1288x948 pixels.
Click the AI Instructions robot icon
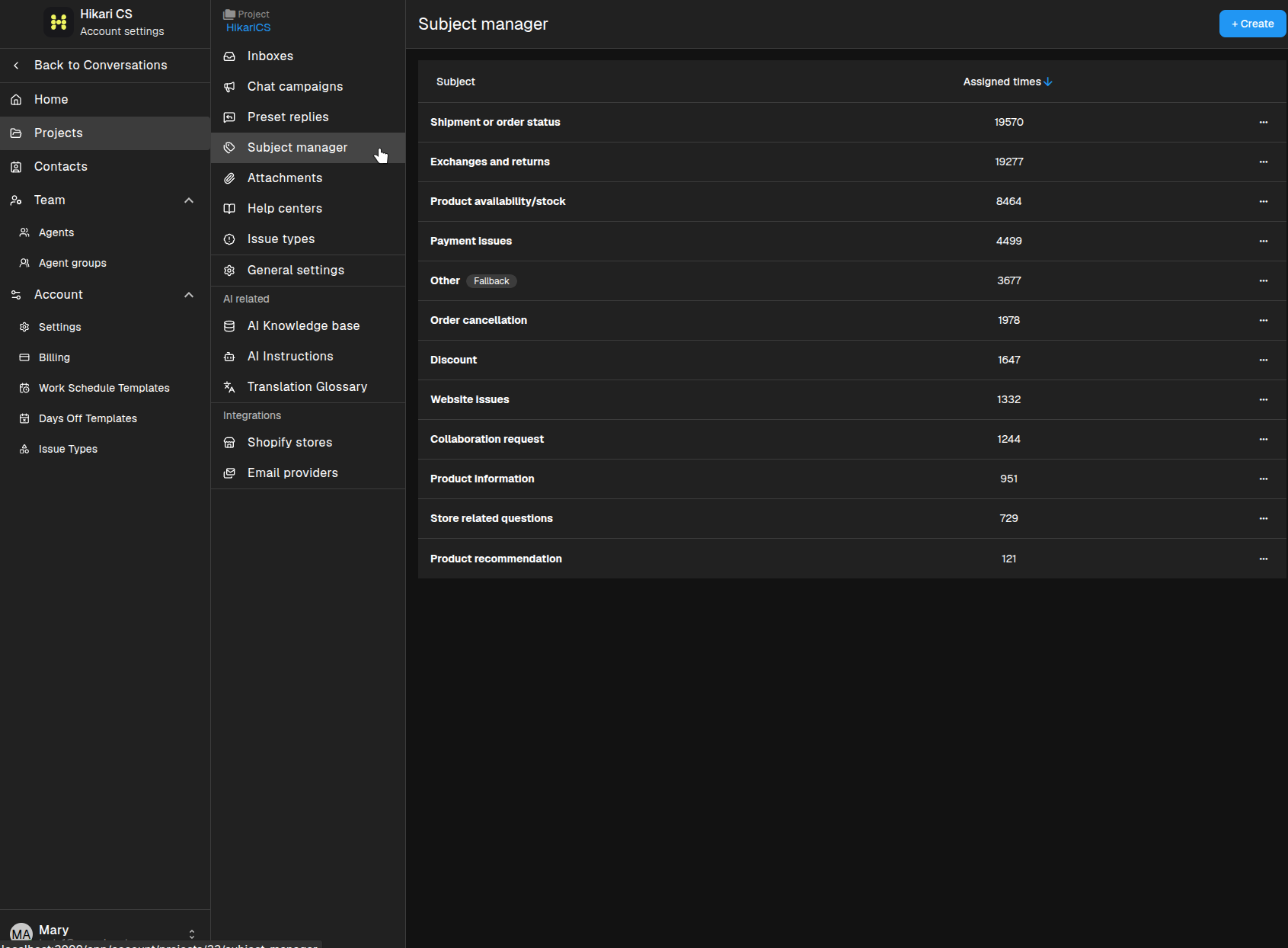(229, 357)
